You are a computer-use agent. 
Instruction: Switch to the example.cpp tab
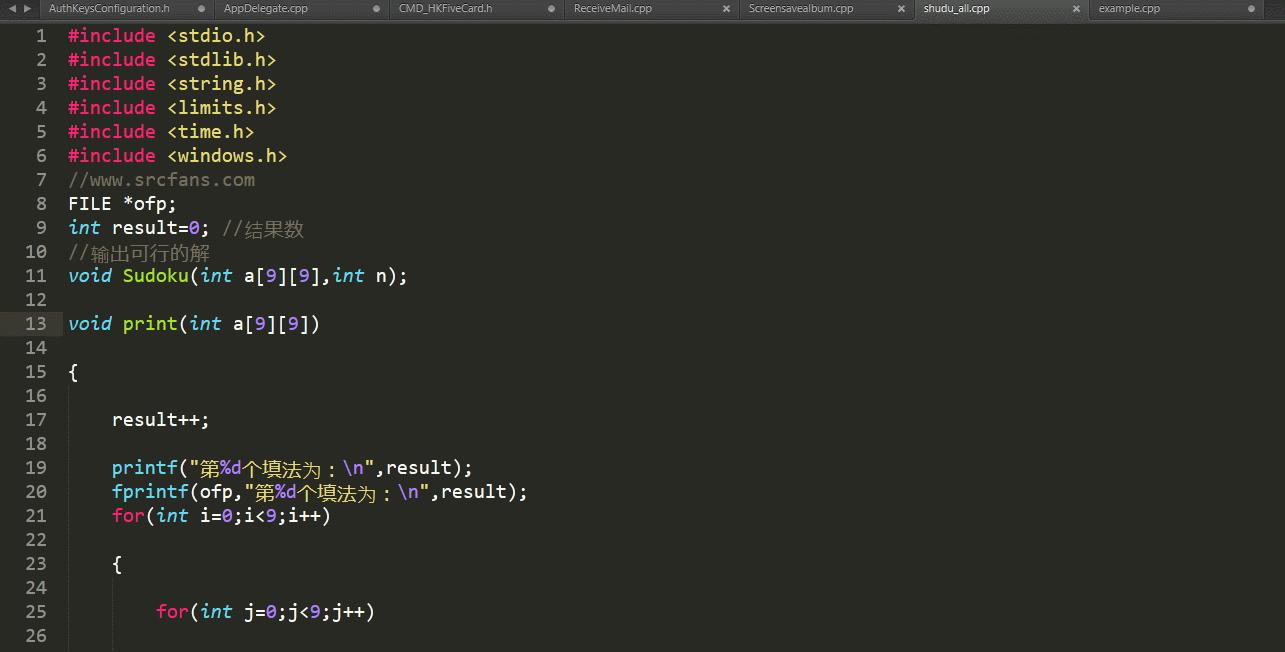1129,8
